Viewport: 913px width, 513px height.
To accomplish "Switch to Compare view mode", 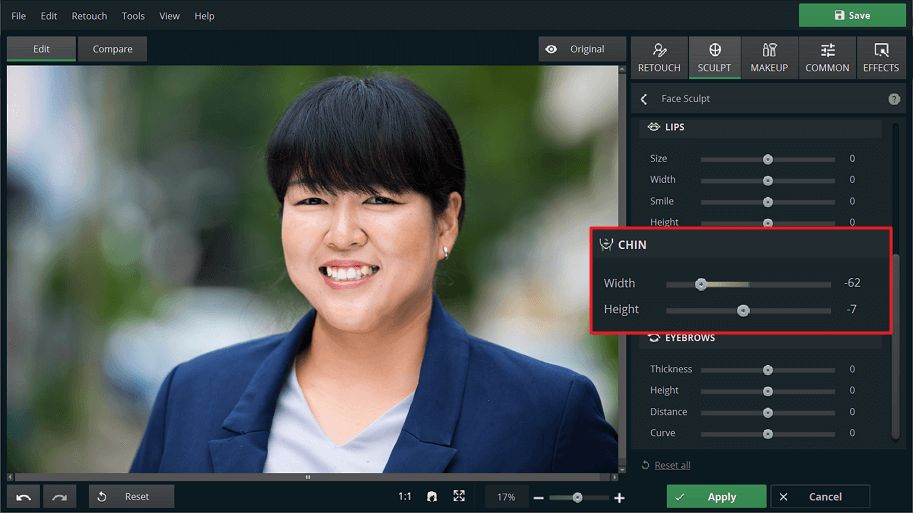I will [112, 49].
